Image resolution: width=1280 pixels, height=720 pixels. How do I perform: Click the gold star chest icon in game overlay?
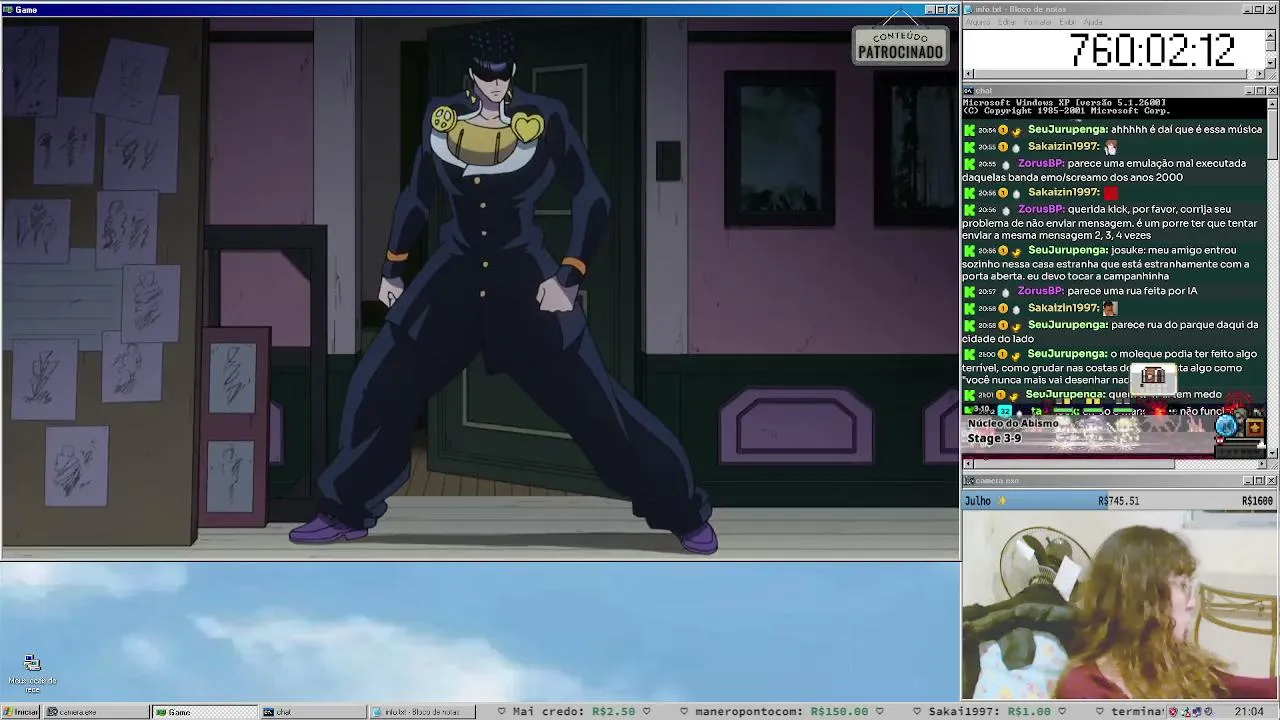(1254, 428)
